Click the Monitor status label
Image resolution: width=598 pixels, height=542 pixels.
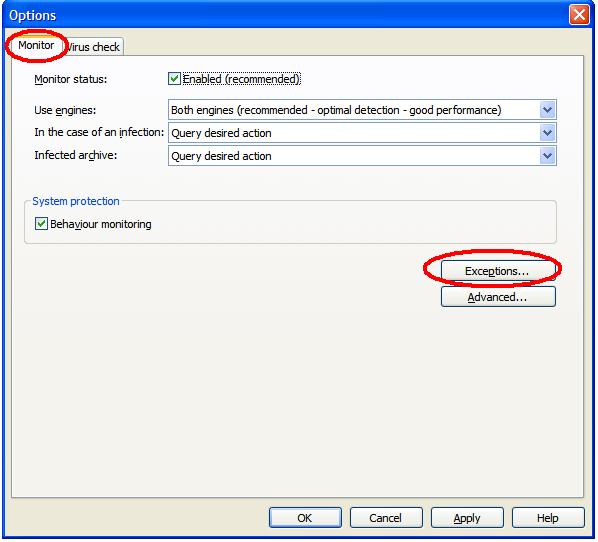71,79
